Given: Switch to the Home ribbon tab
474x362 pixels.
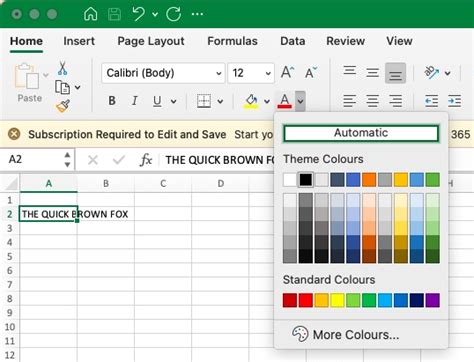Looking at the screenshot, I should 26,41.
